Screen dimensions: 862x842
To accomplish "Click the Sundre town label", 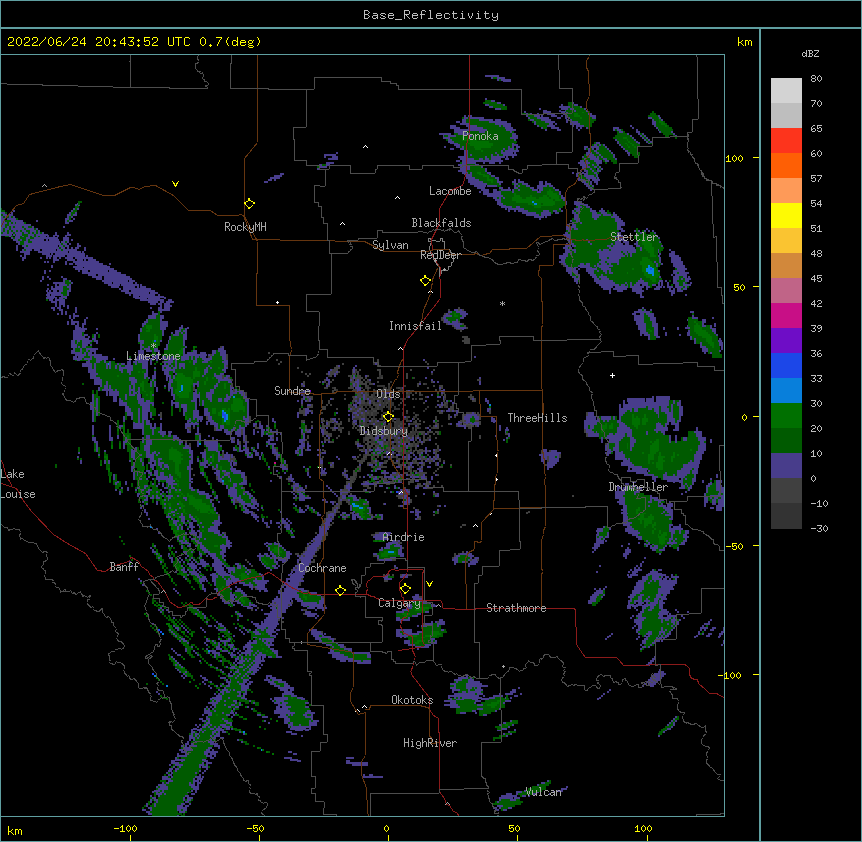I will pos(292,391).
